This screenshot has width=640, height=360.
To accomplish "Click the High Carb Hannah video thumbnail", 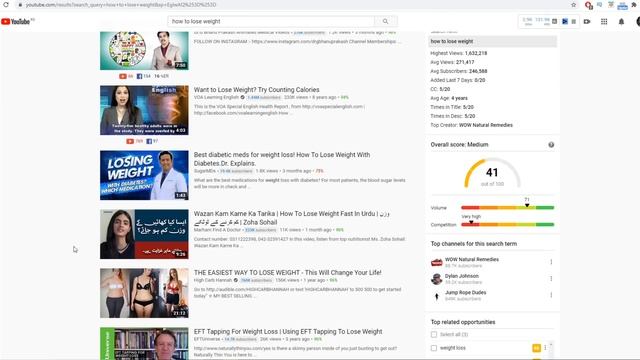I will (144, 293).
